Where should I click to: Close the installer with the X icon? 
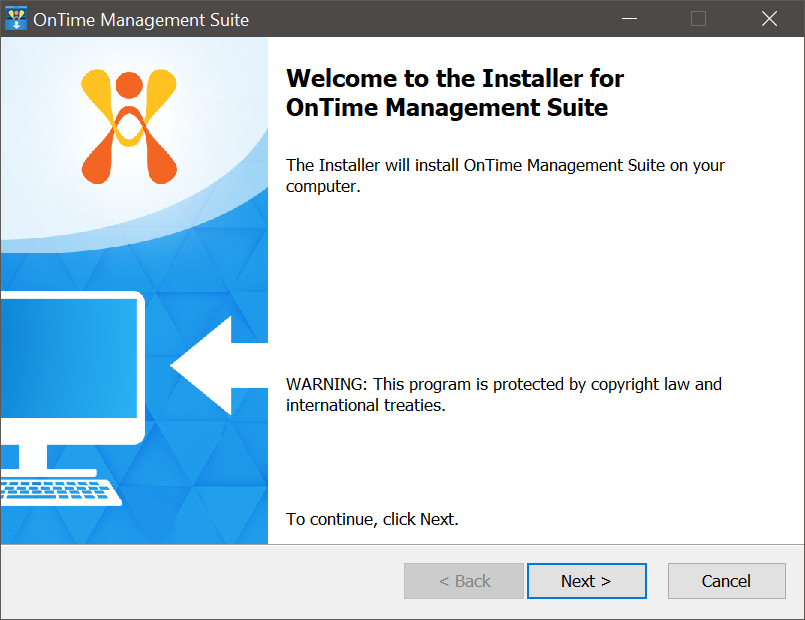[x=769, y=18]
